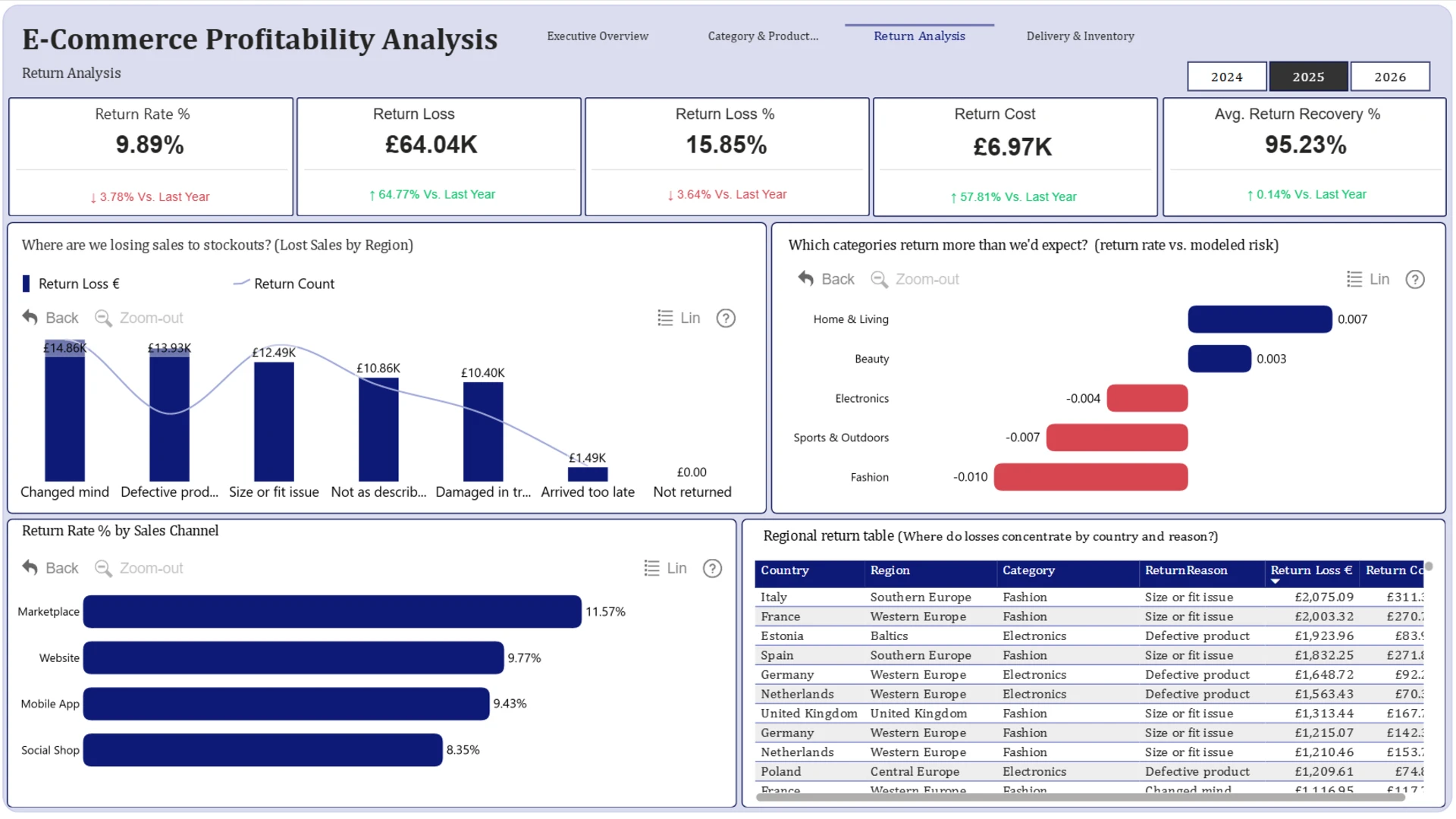Click Zoom-out magnifier in categories chart

point(879,279)
